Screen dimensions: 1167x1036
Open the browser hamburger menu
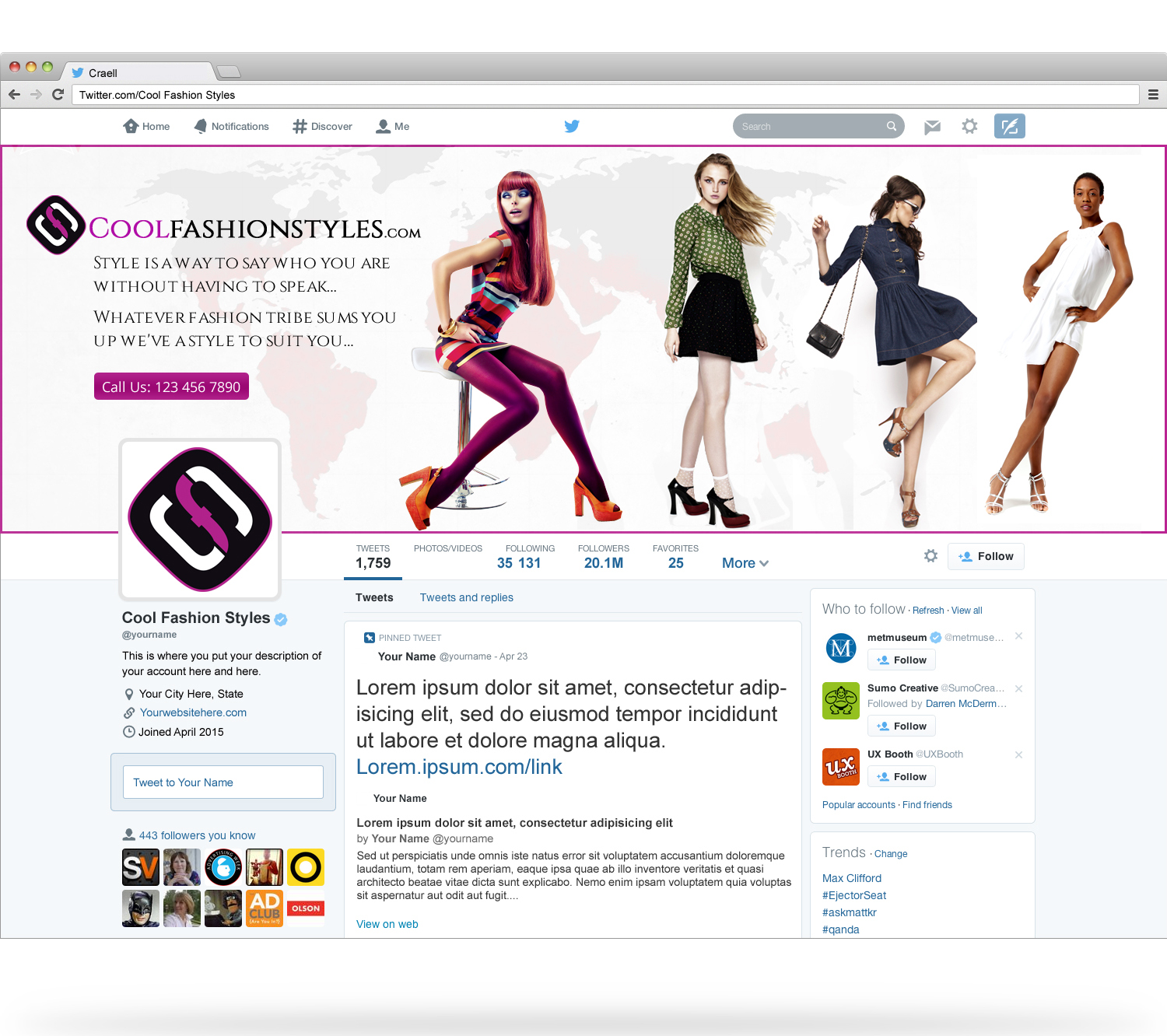[1154, 93]
